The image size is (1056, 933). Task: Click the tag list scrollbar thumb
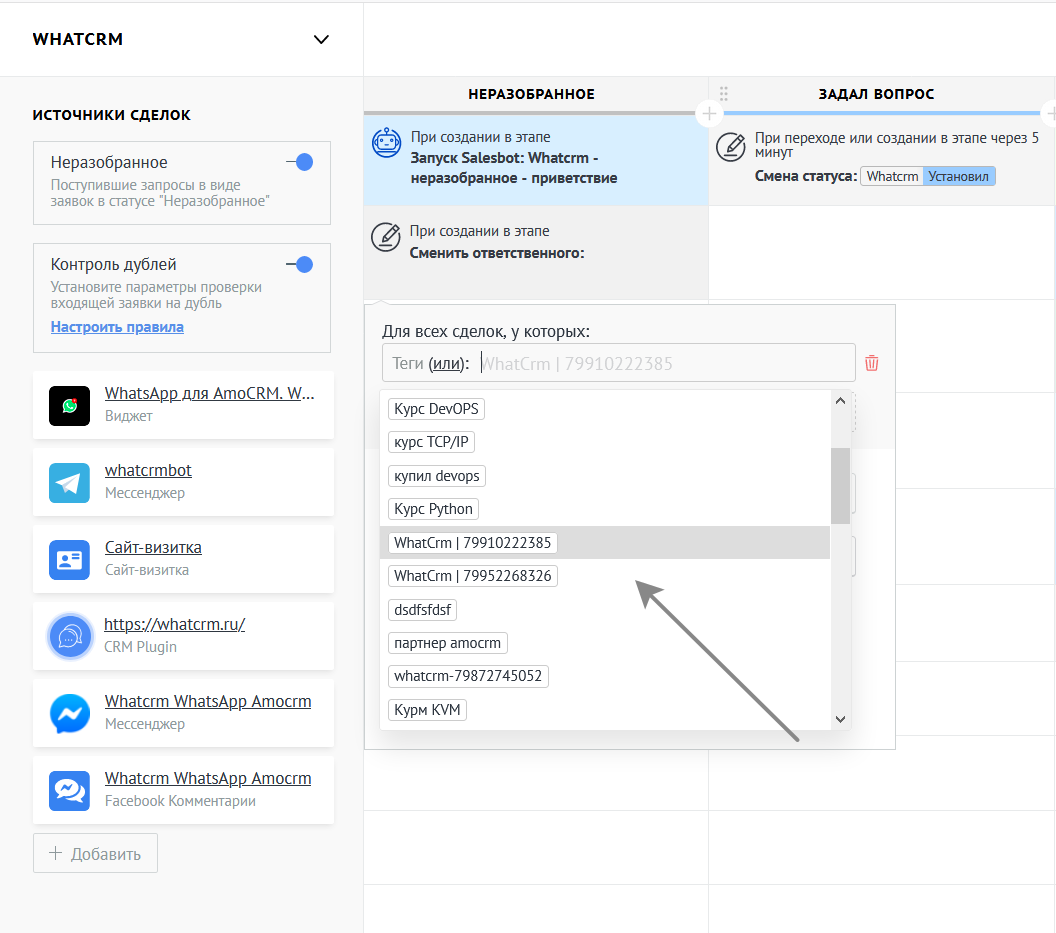(840, 486)
